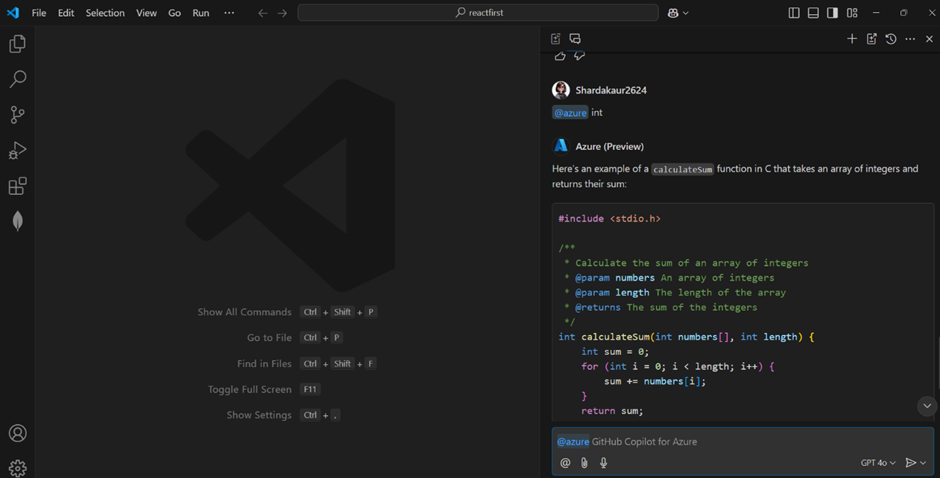Attach context with the paperclip icon

[x=584, y=462]
